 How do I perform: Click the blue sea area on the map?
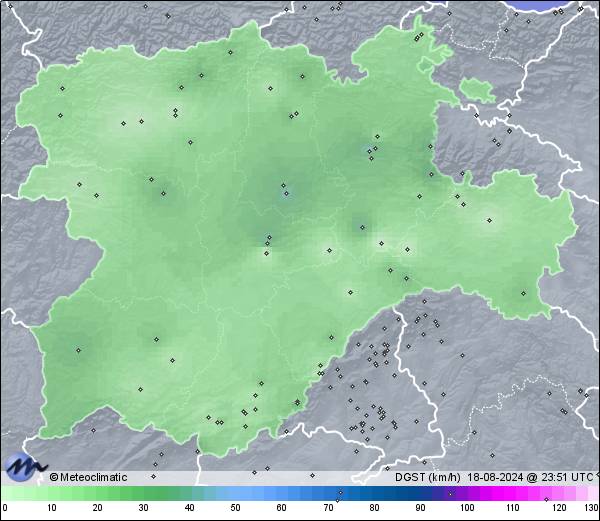pyautogui.click(x=540, y=5)
